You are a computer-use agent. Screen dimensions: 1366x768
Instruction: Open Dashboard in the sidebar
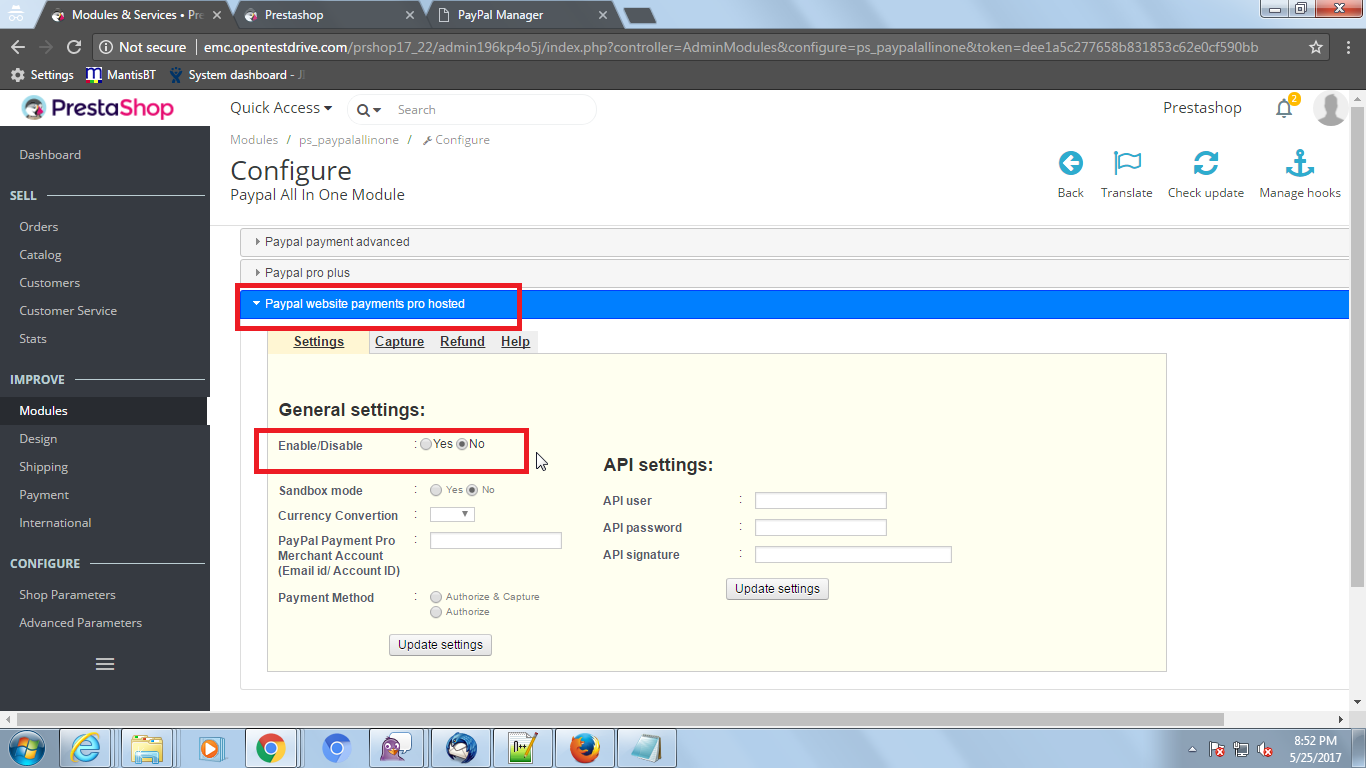point(50,155)
